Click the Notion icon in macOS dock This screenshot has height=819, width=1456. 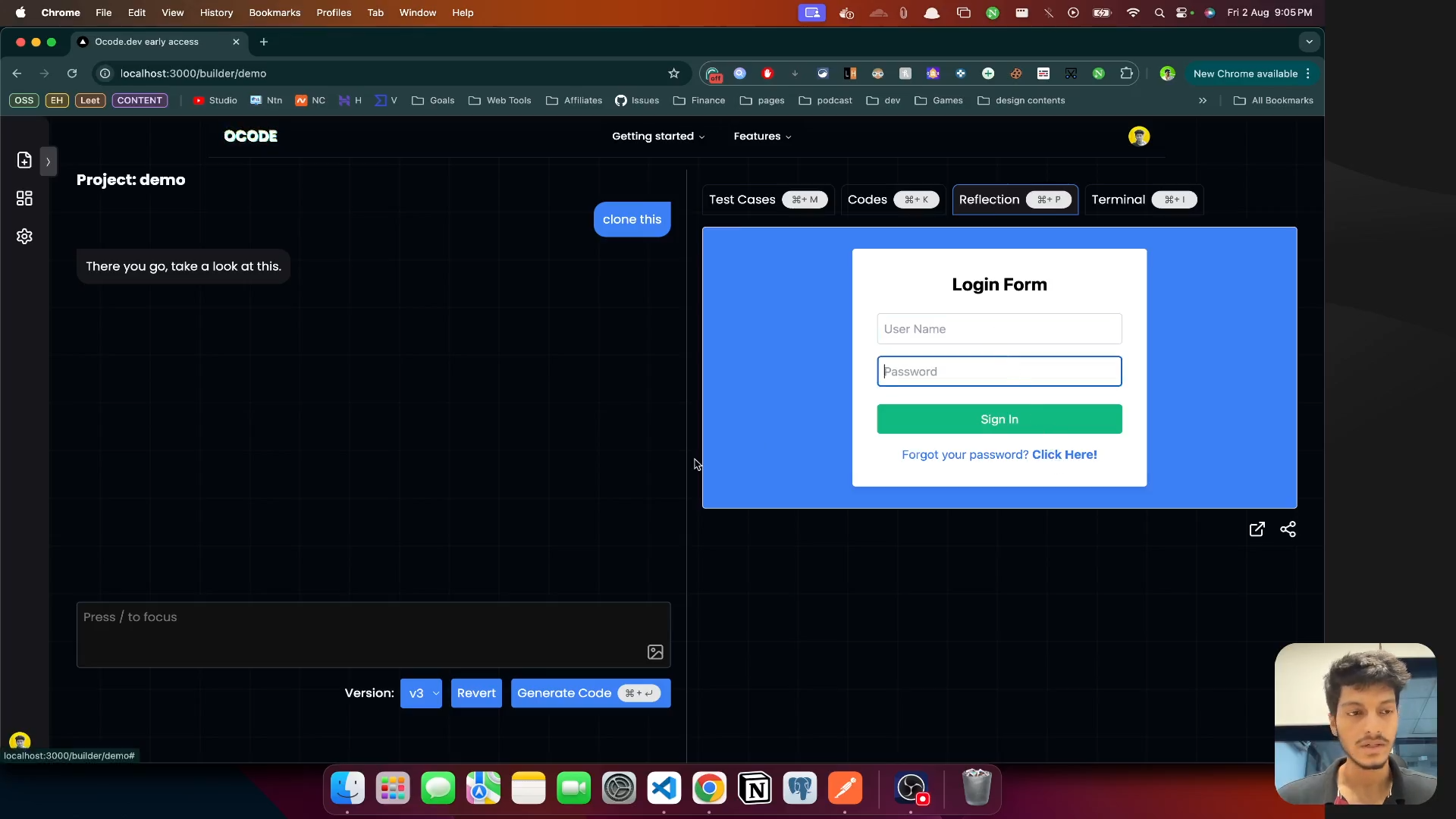[754, 789]
